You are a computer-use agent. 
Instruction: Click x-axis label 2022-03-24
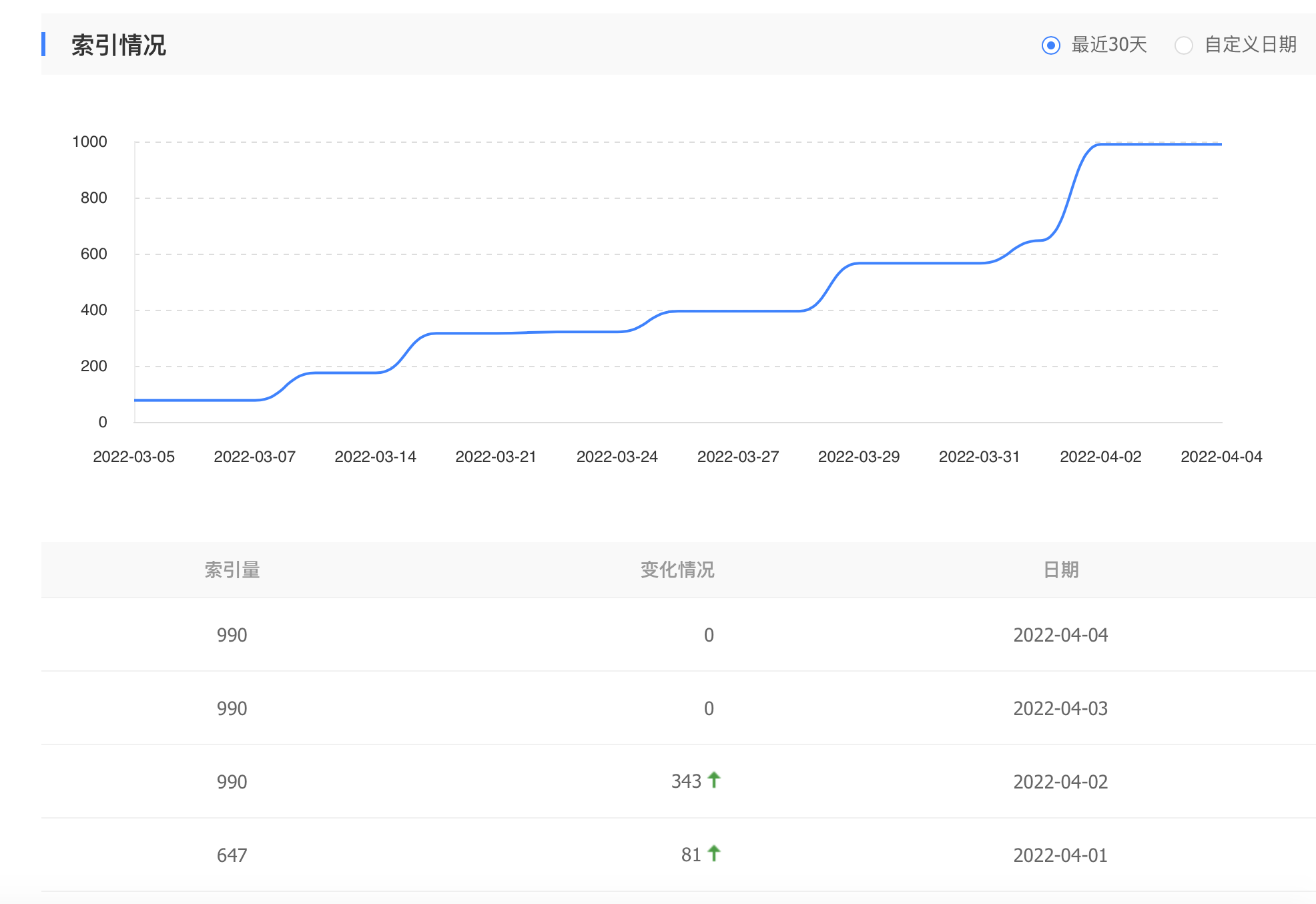point(617,457)
